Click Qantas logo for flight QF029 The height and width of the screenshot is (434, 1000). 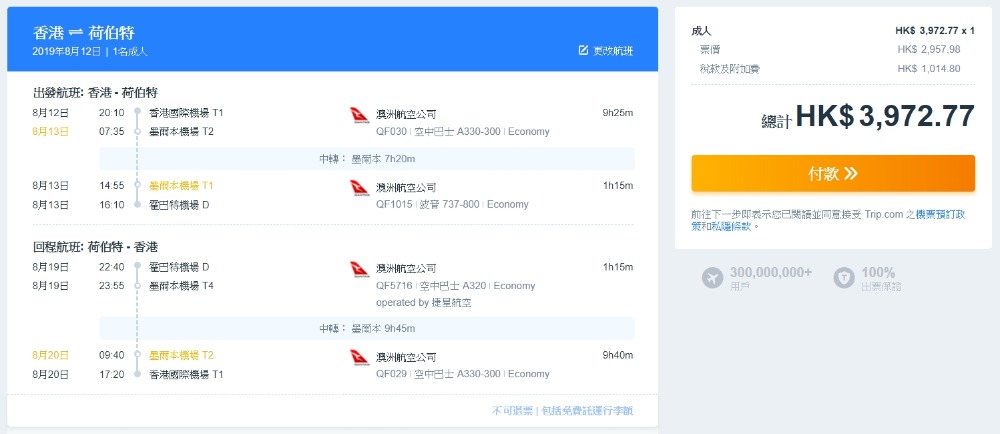tap(360, 358)
